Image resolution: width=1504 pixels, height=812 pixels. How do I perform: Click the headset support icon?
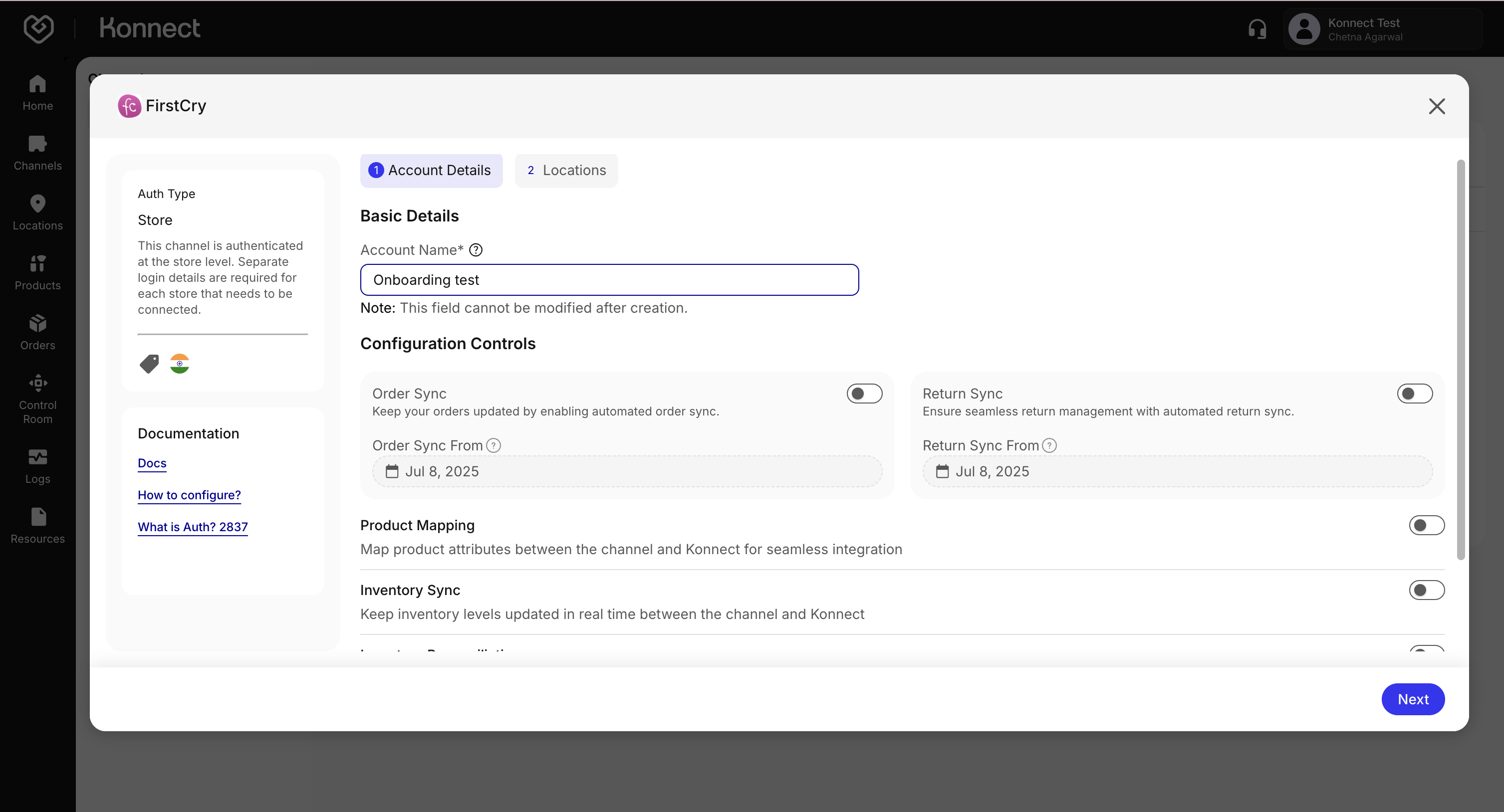pos(1257,28)
